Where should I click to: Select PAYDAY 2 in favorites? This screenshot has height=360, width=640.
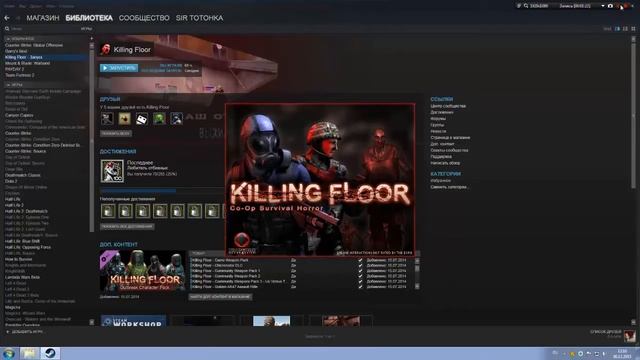pyautogui.click(x=14, y=69)
